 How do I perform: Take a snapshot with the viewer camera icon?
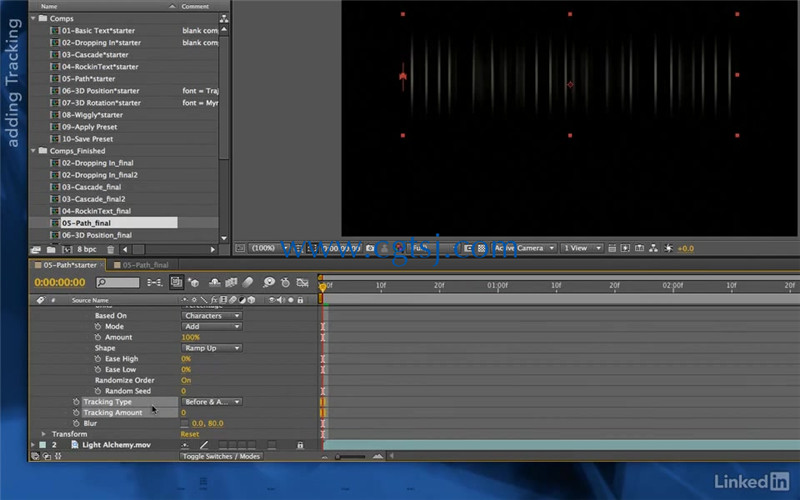coord(370,248)
